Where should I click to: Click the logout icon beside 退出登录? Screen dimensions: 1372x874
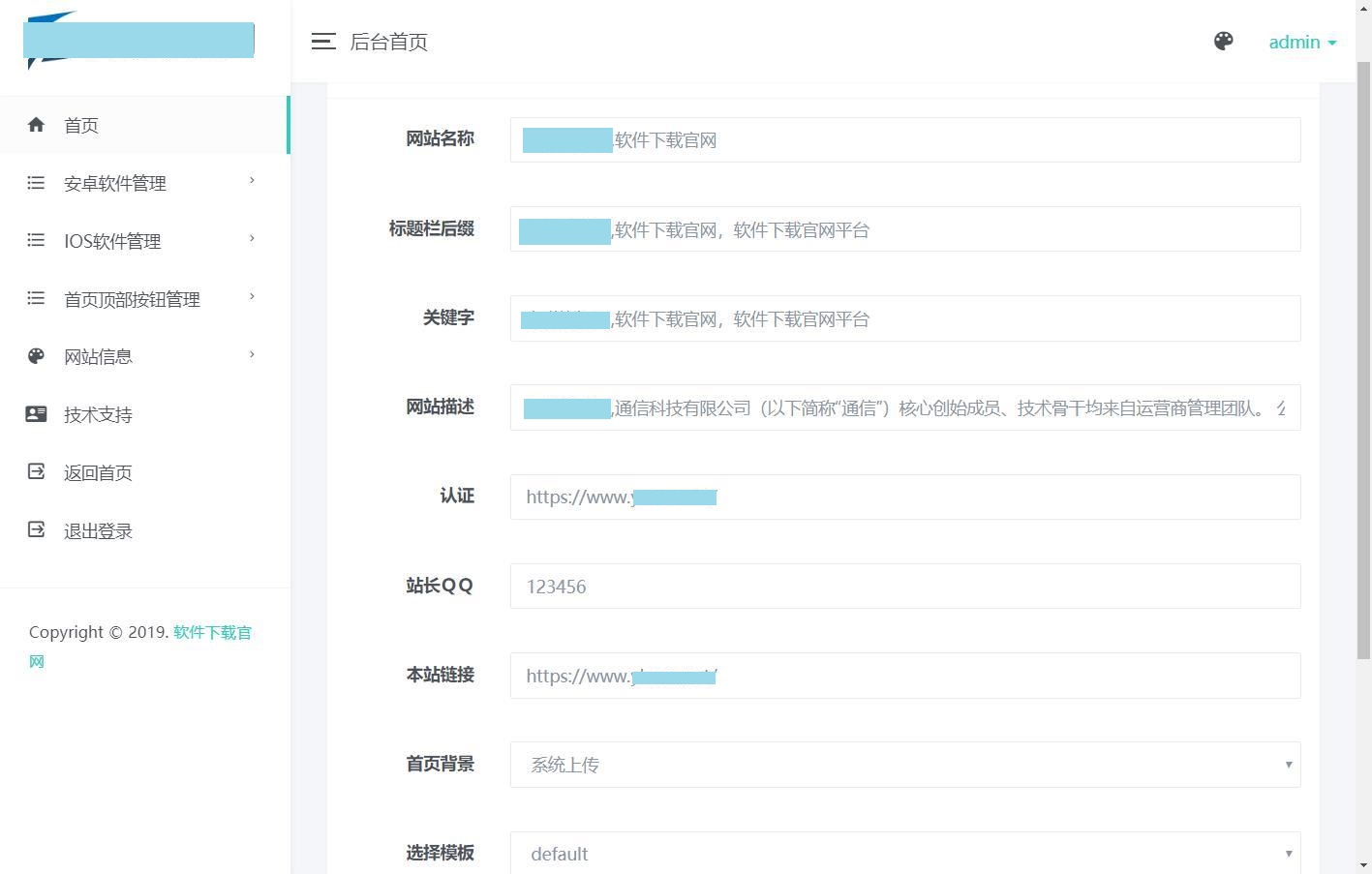[36, 530]
